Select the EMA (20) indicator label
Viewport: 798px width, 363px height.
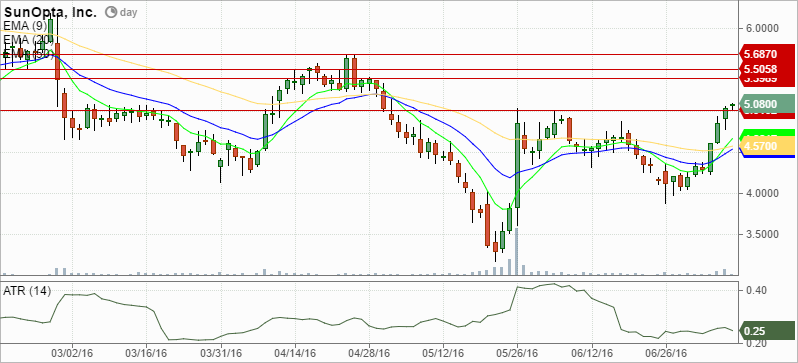point(27,39)
